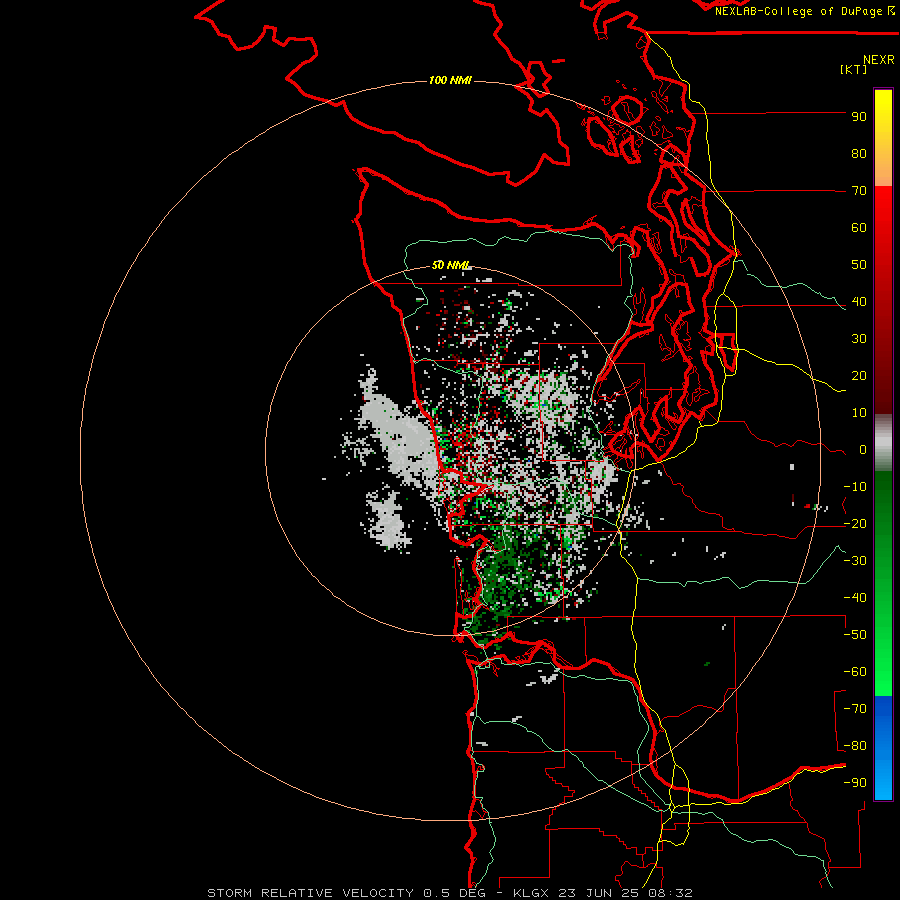Click the 100 NMI range ring label
The height and width of the screenshot is (900, 900).
450,80
